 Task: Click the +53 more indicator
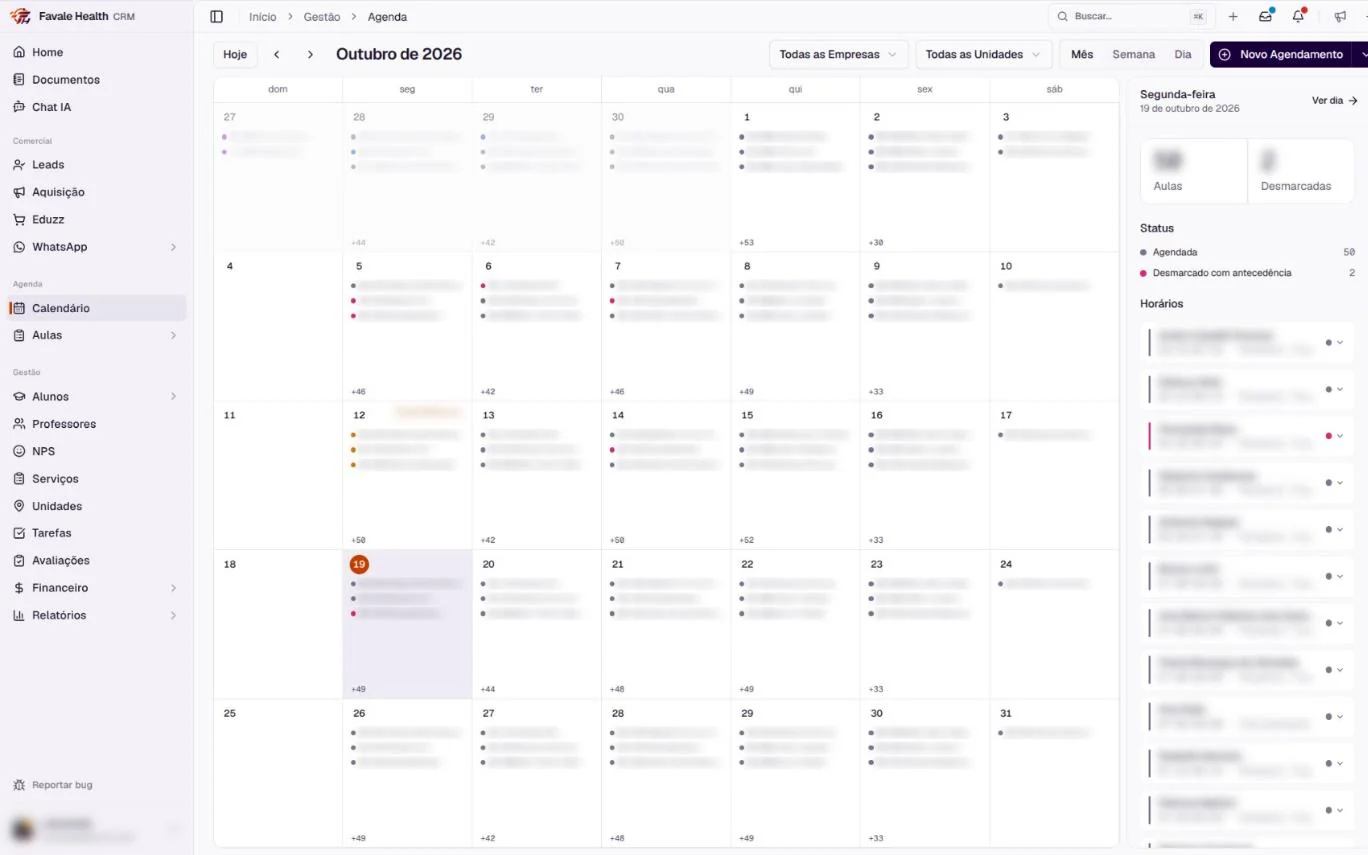coord(746,243)
